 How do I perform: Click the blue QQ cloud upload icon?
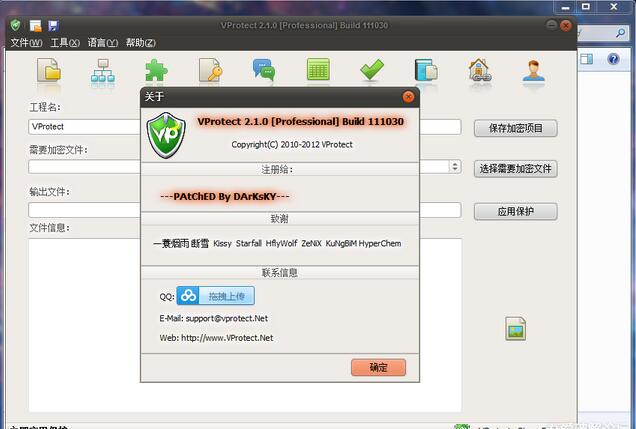(x=188, y=296)
